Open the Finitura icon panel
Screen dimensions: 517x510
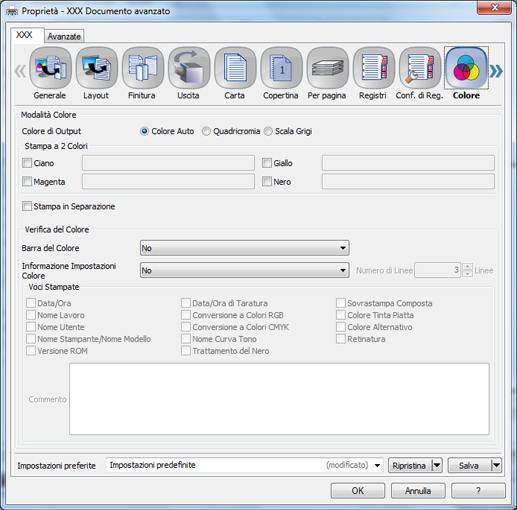(143, 69)
